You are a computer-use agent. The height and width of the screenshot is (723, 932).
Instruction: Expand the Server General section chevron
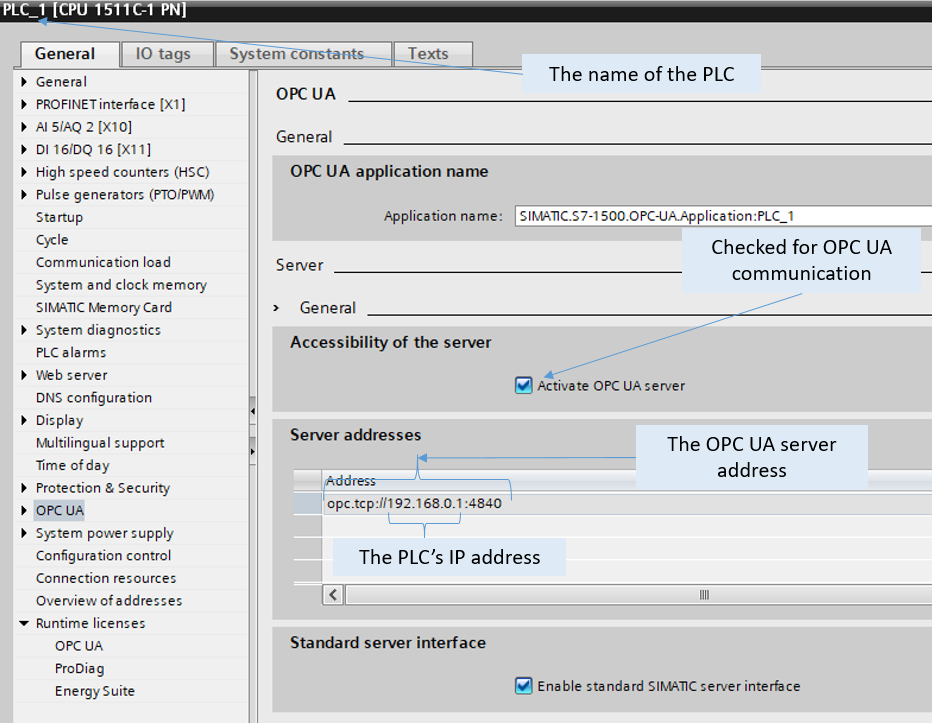[x=277, y=308]
